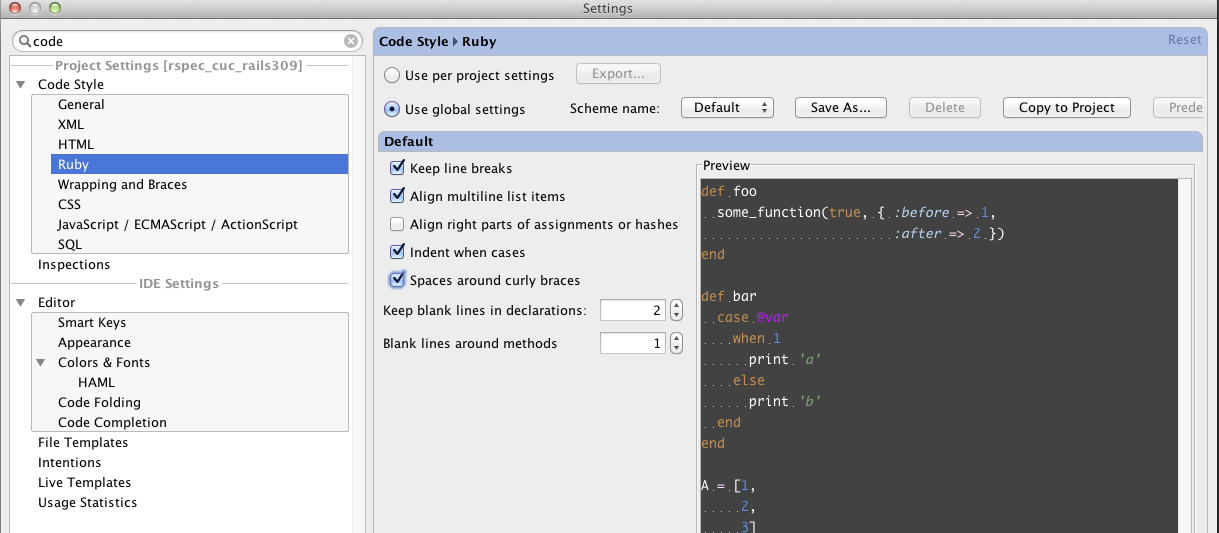This screenshot has height=533, width=1219.
Task: Open Code Completion settings
Action: coord(112,422)
